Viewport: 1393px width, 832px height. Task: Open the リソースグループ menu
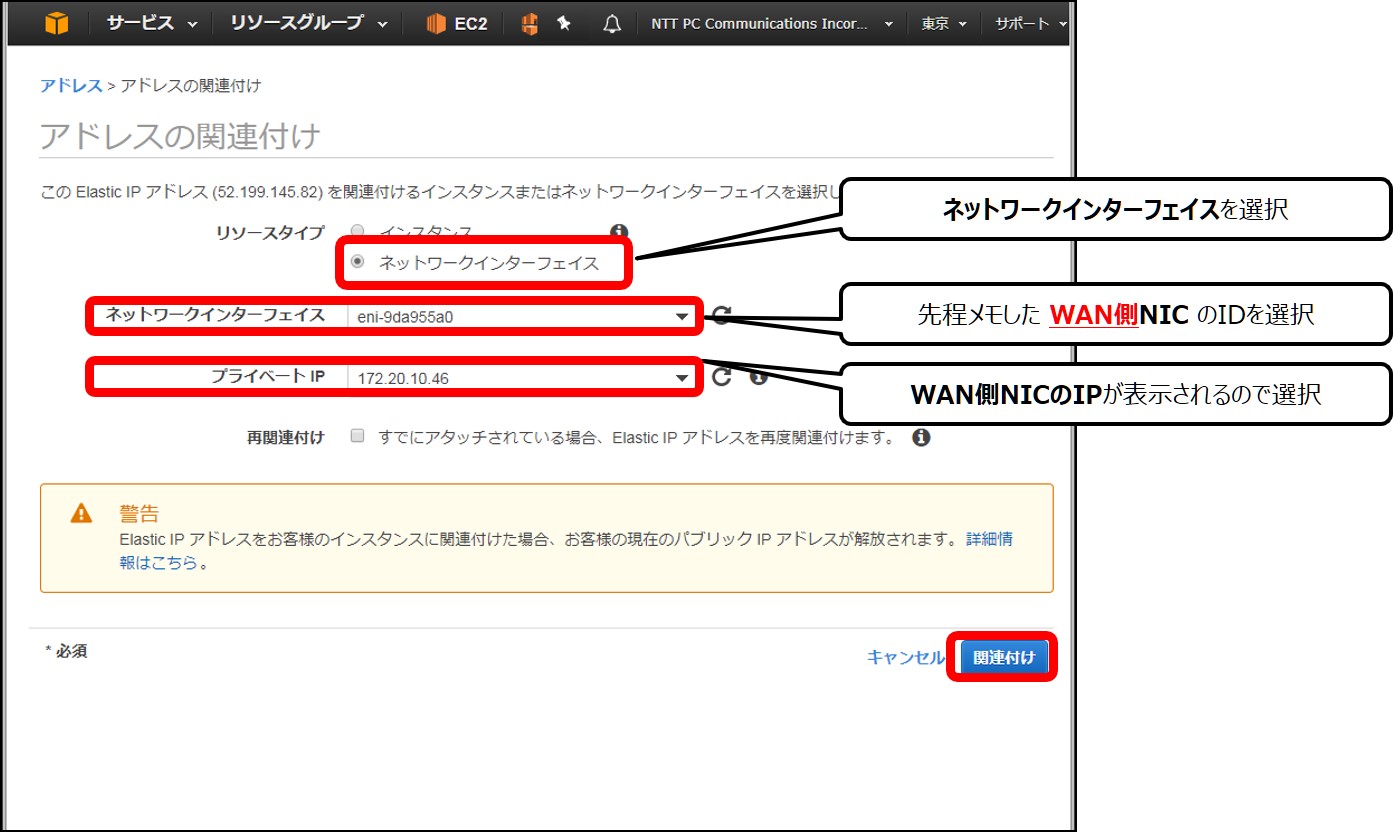point(308,24)
